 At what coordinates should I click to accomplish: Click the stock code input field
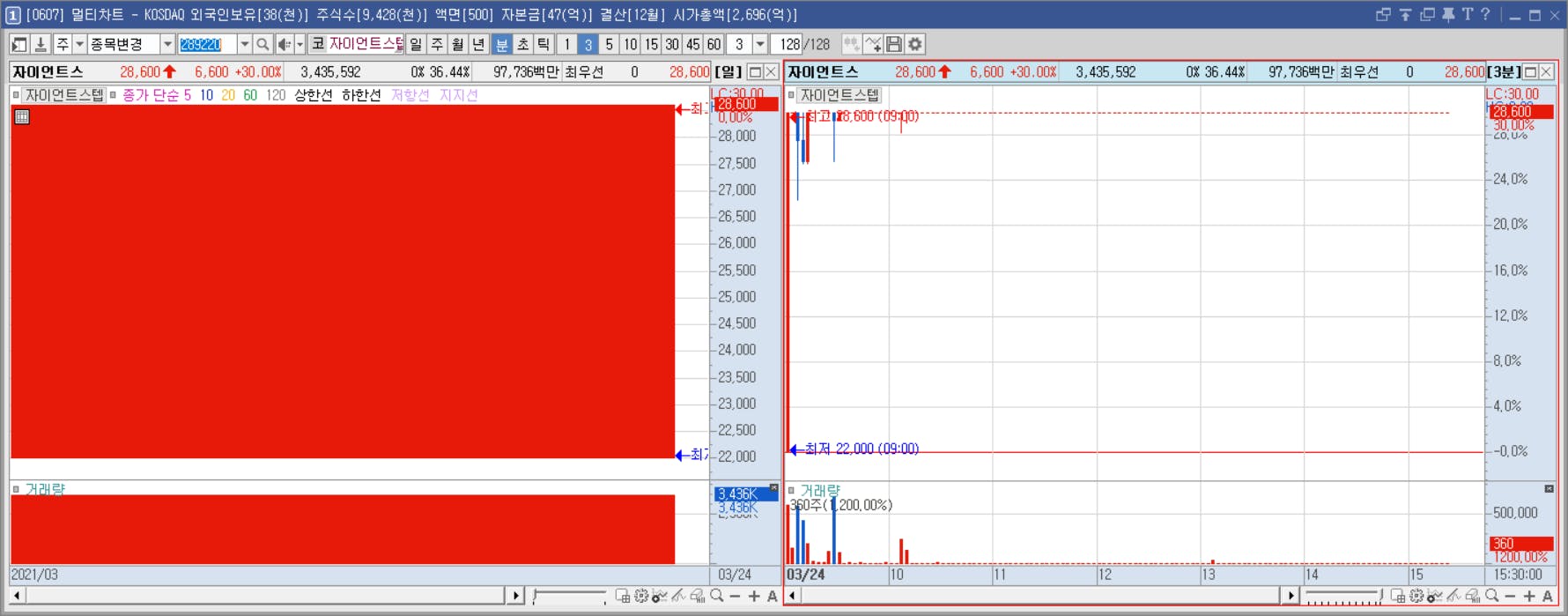pyautogui.click(x=207, y=44)
